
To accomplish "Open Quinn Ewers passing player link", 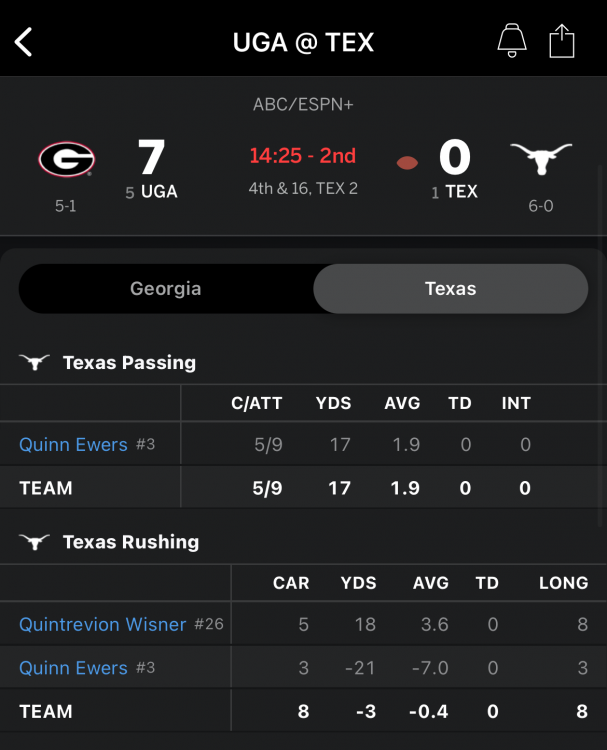I will coord(73,444).
